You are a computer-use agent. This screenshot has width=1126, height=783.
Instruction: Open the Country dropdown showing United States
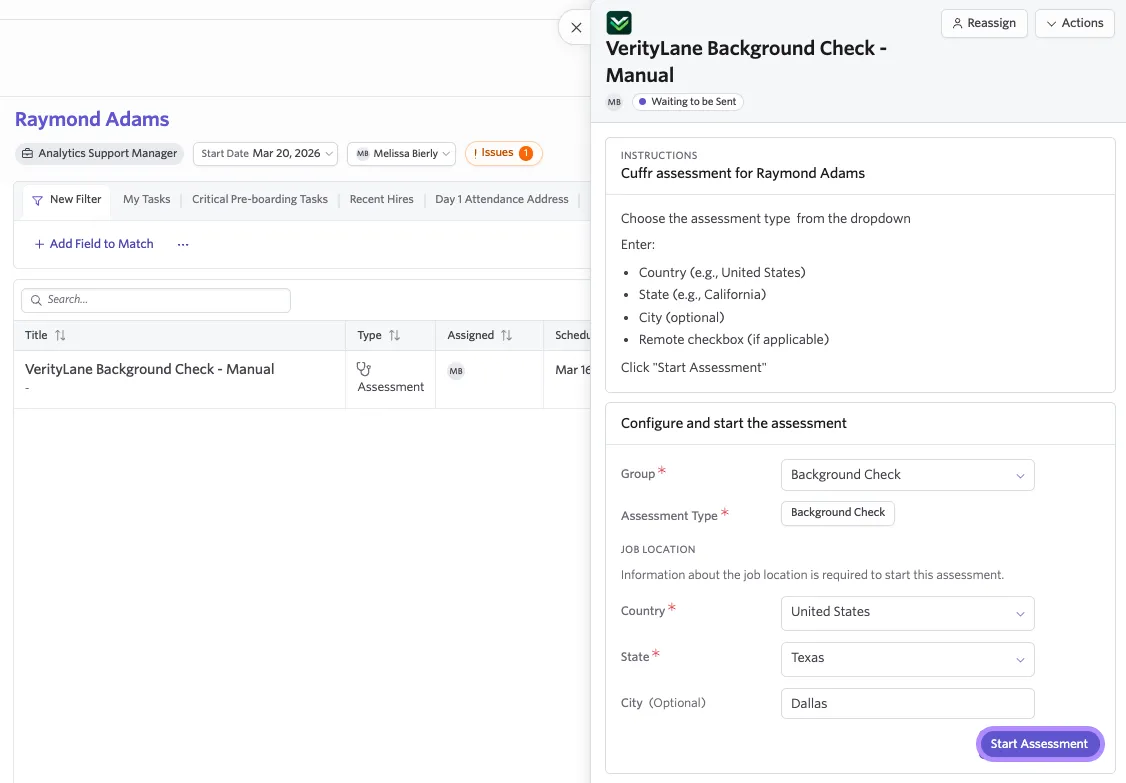point(907,613)
